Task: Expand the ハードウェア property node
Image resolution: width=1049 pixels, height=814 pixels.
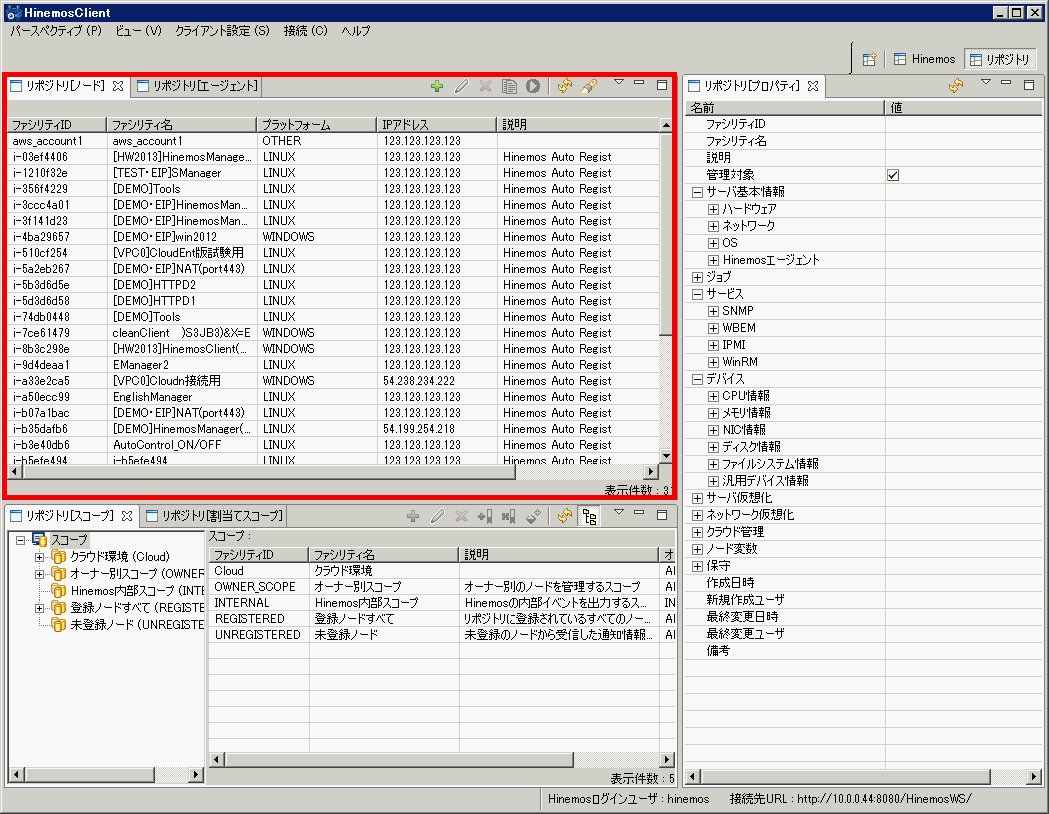Action: [x=713, y=209]
